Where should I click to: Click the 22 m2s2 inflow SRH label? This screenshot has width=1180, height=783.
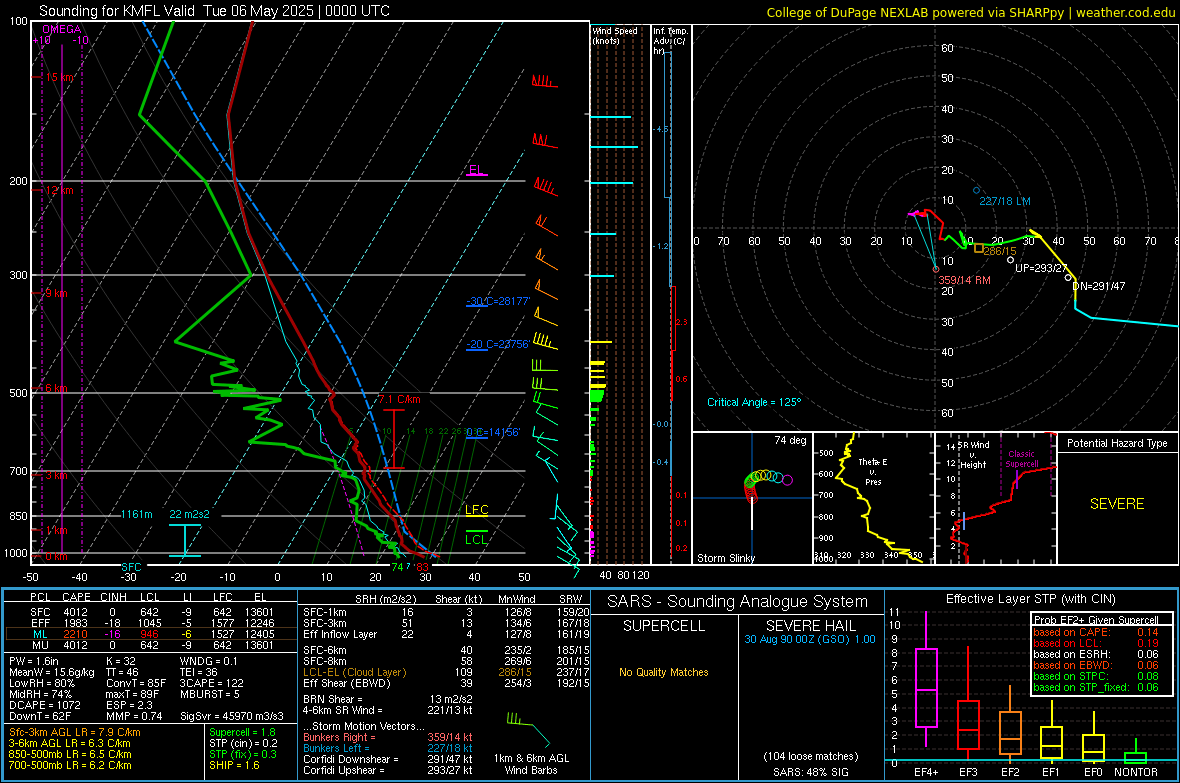pos(190,514)
